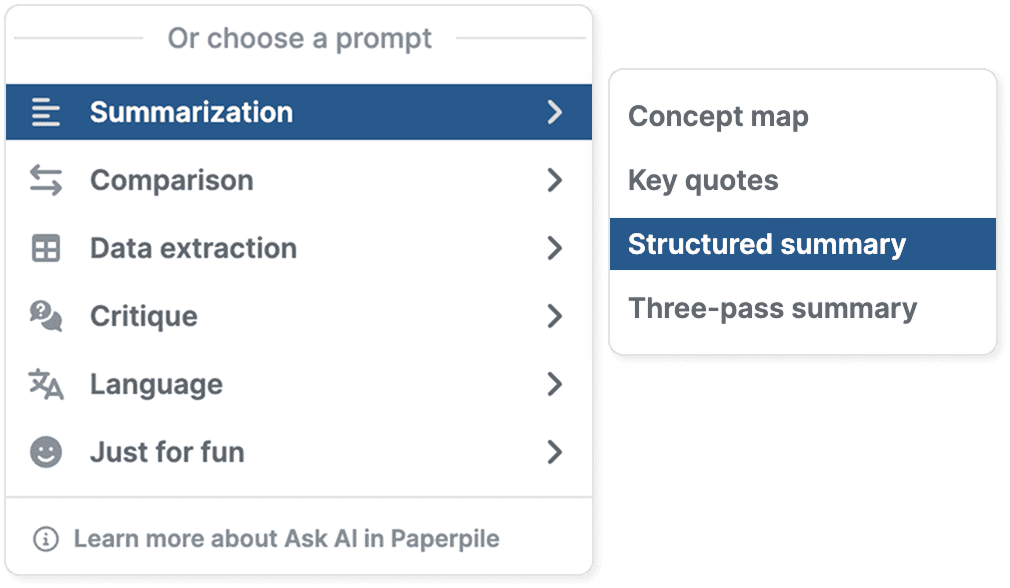Expand the Comparison submenu chevron
The height and width of the screenshot is (588, 1010).
click(555, 181)
